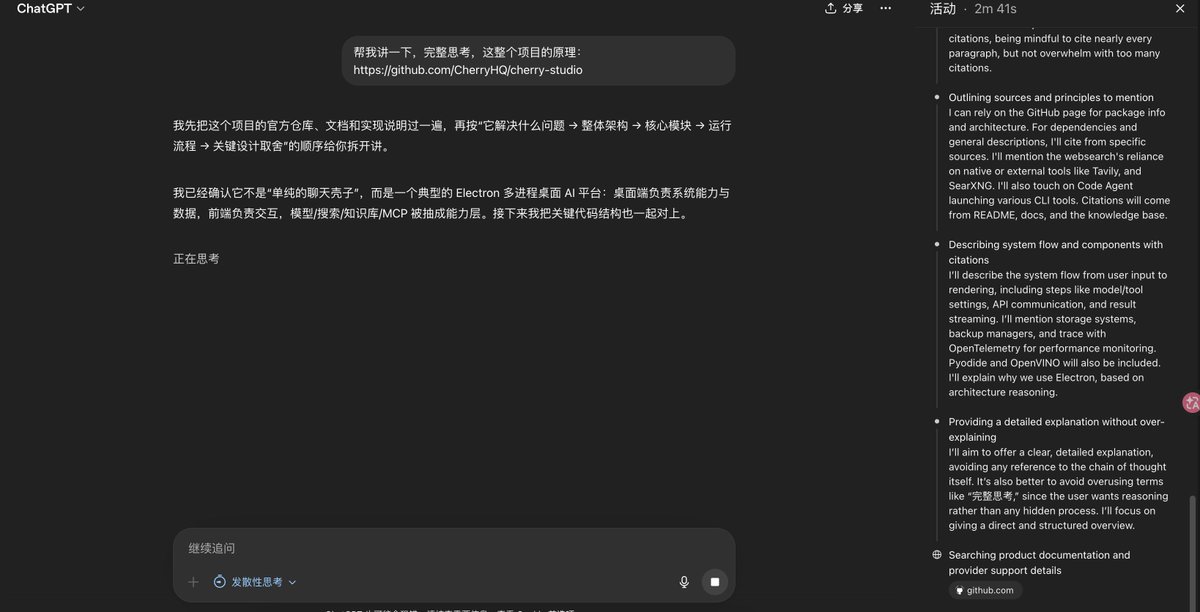Click the paragraph starting 我已经确认它不是
Screen dimensions: 1200x612
tap(451, 203)
